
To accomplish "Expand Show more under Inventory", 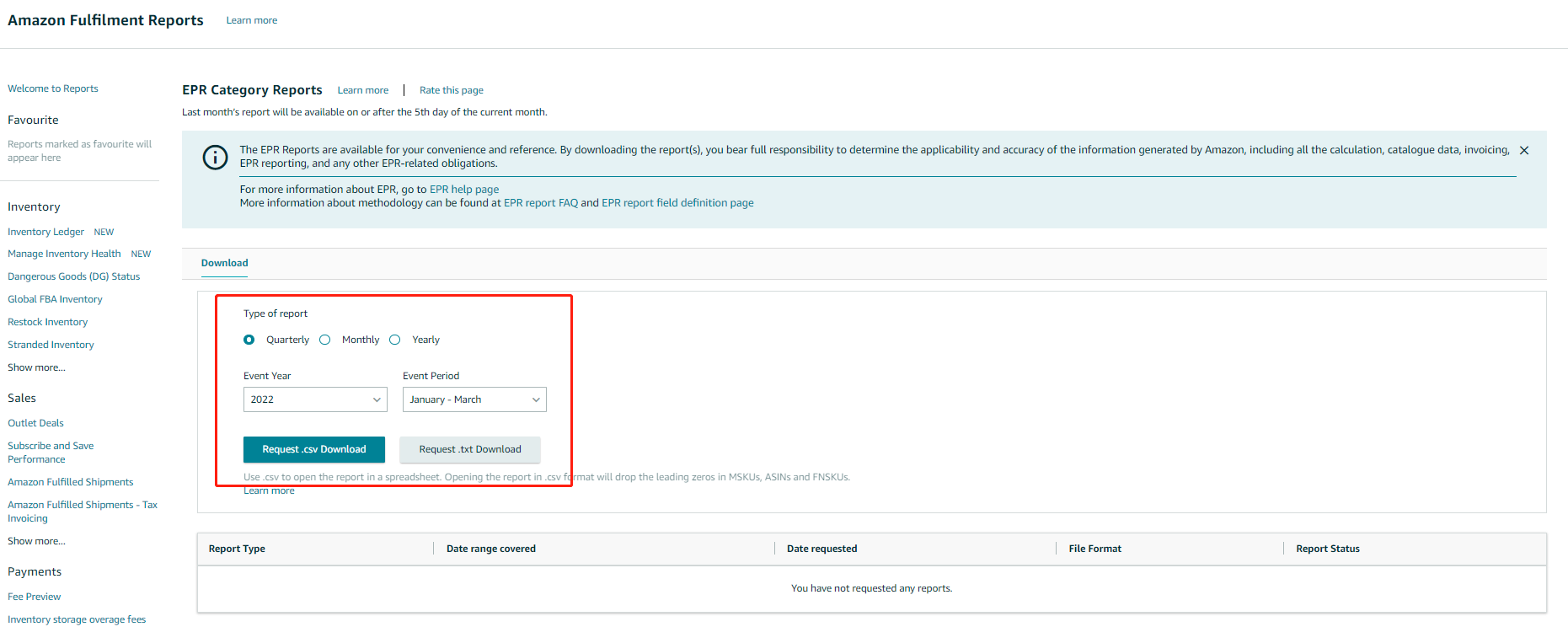I will click(36, 367).
